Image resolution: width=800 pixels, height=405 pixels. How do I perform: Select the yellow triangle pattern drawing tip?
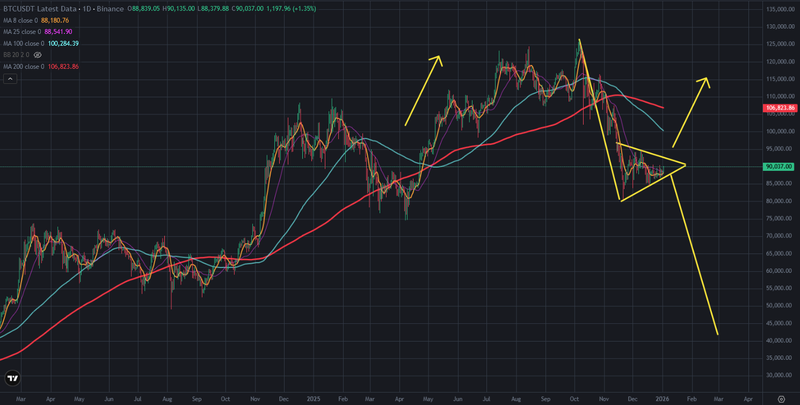pyautogui.click(x=683, y=164)
